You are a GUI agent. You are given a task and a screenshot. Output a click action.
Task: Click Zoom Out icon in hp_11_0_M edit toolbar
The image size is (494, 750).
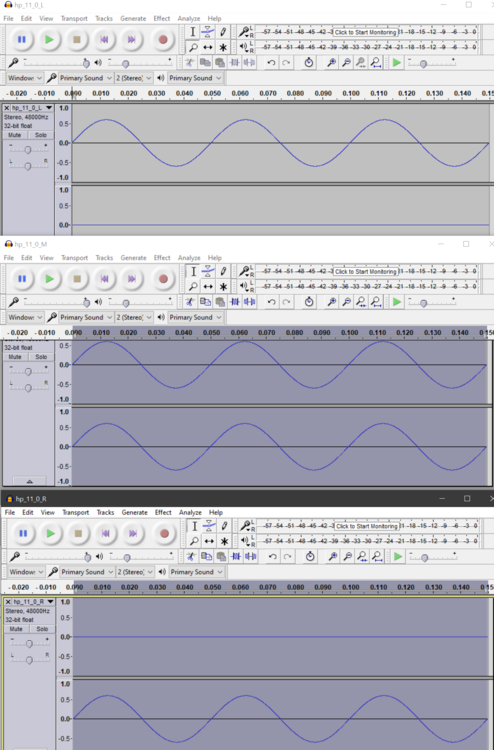(x=347, y=302)
